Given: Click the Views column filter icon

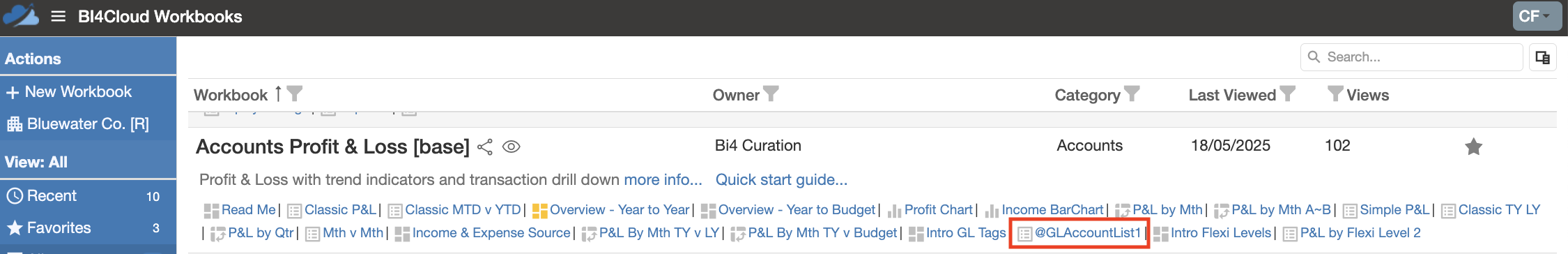Looking at the screenshot, I should click(1335, 94).
